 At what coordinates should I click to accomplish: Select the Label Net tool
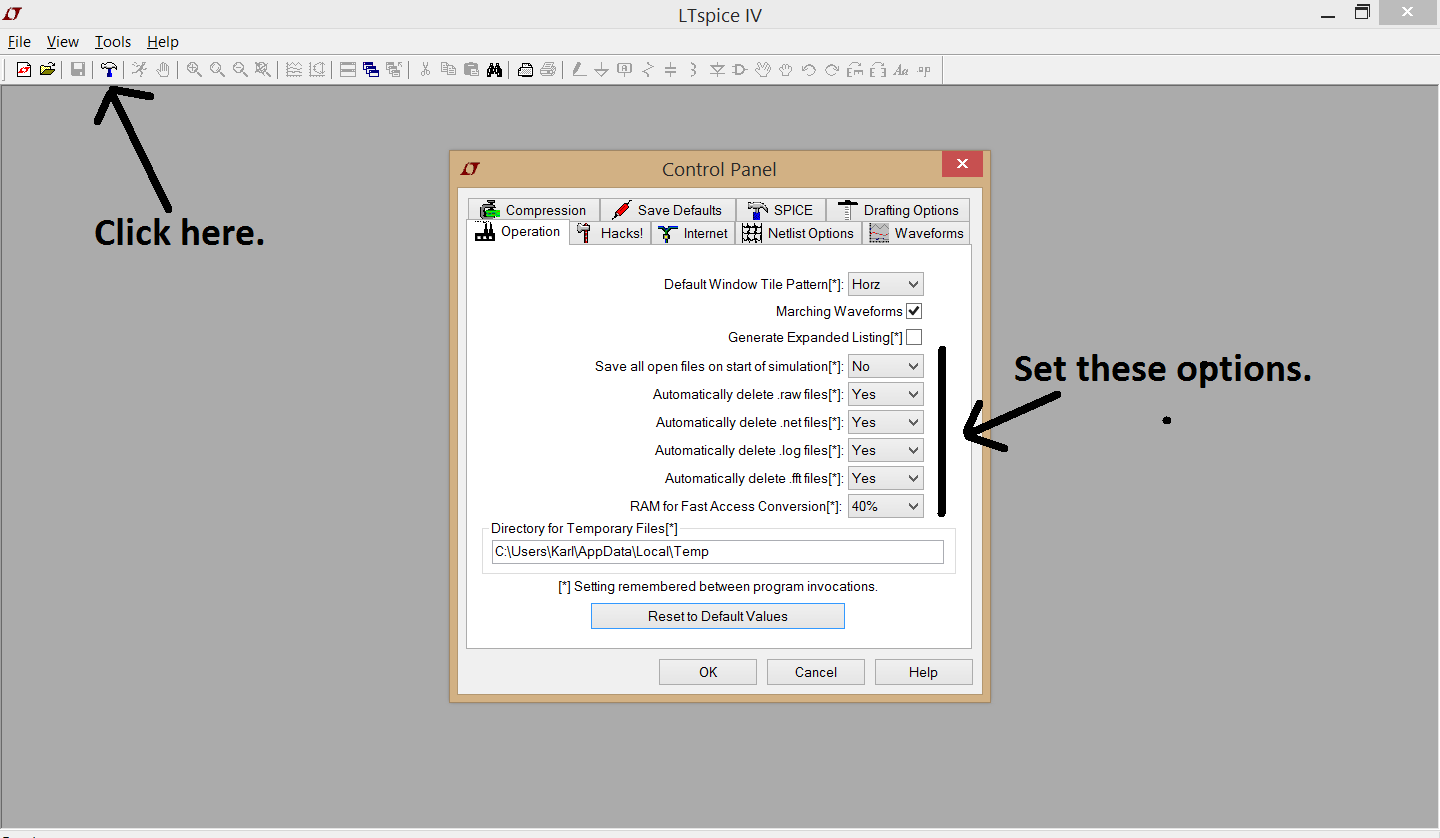[x=624, y=69]
